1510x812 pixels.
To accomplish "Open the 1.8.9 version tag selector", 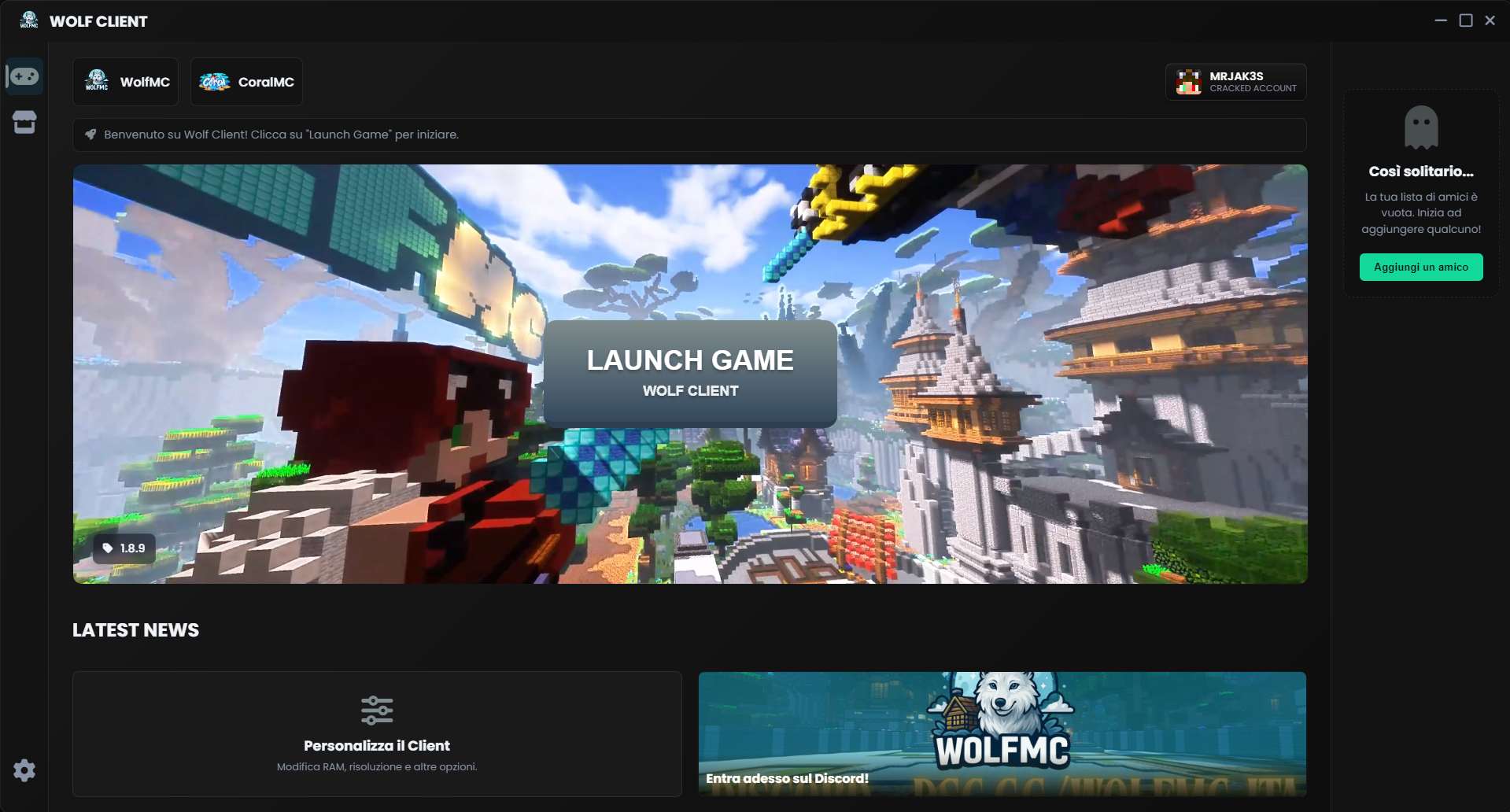I will click(124, 548).
